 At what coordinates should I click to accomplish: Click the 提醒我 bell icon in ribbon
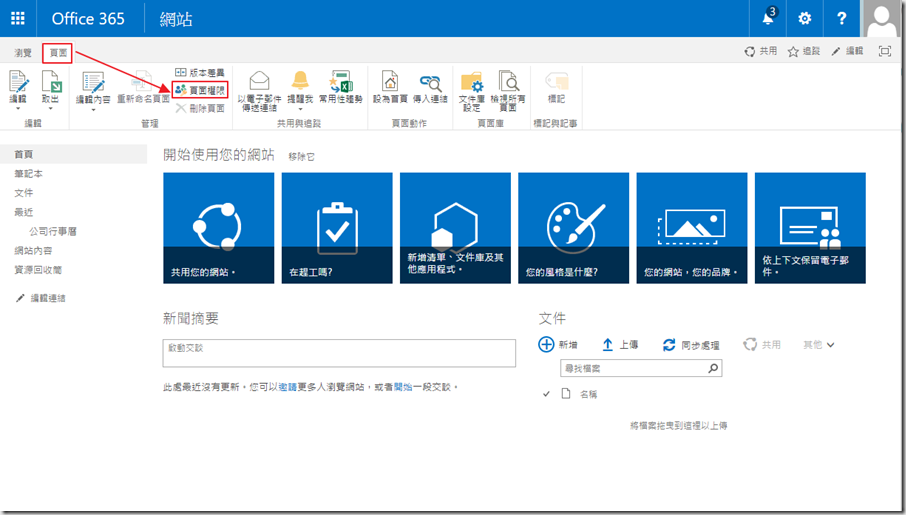coord(300,81)
